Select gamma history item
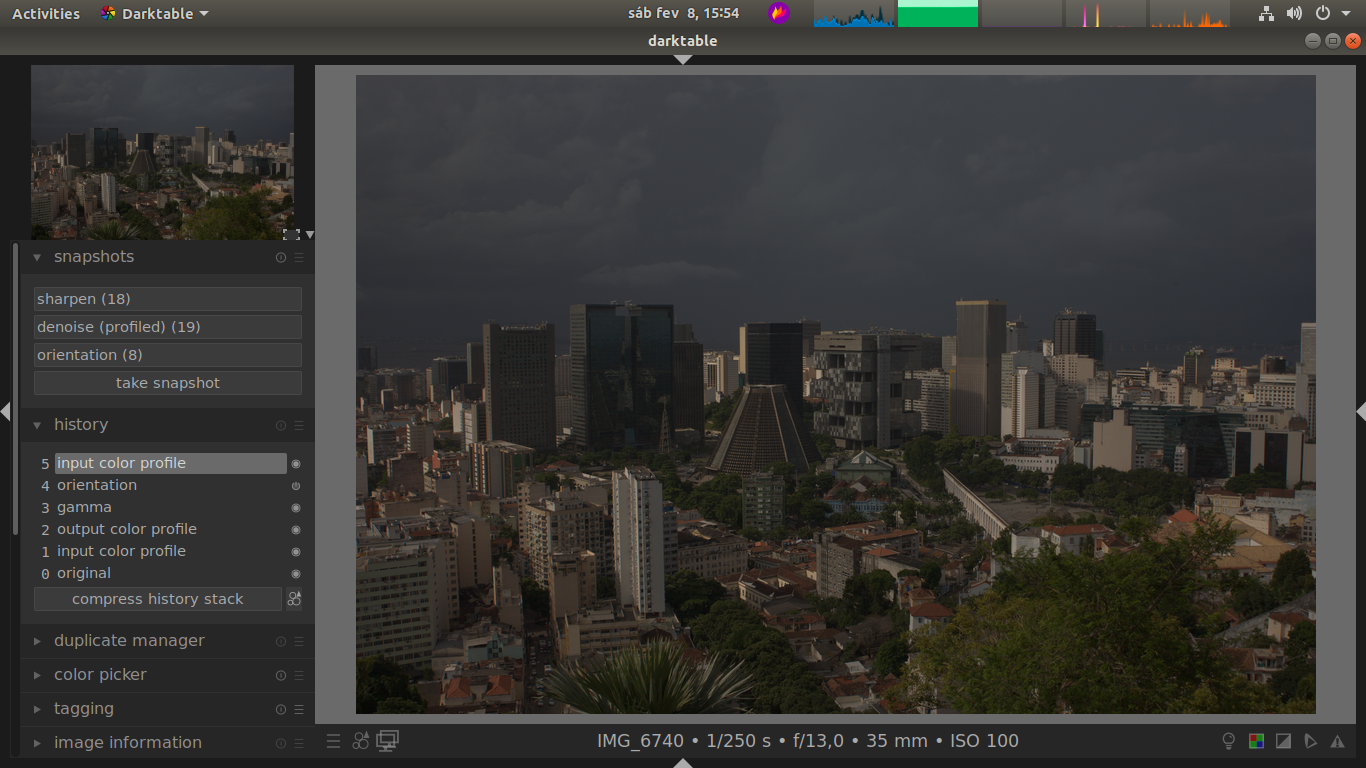The image size is (1366, 768). pos(170,508)
